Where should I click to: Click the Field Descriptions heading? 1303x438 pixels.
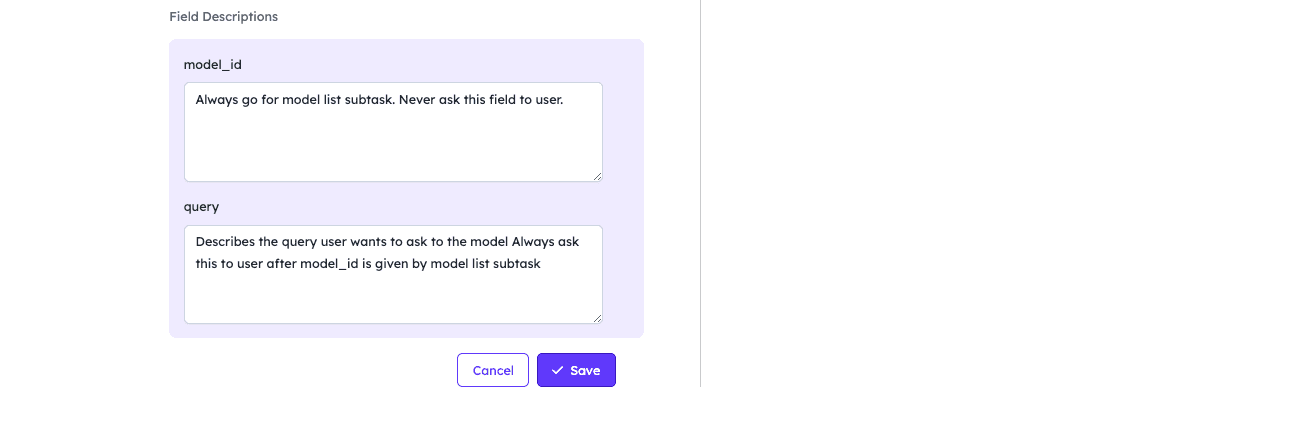[x=224, y=17]
